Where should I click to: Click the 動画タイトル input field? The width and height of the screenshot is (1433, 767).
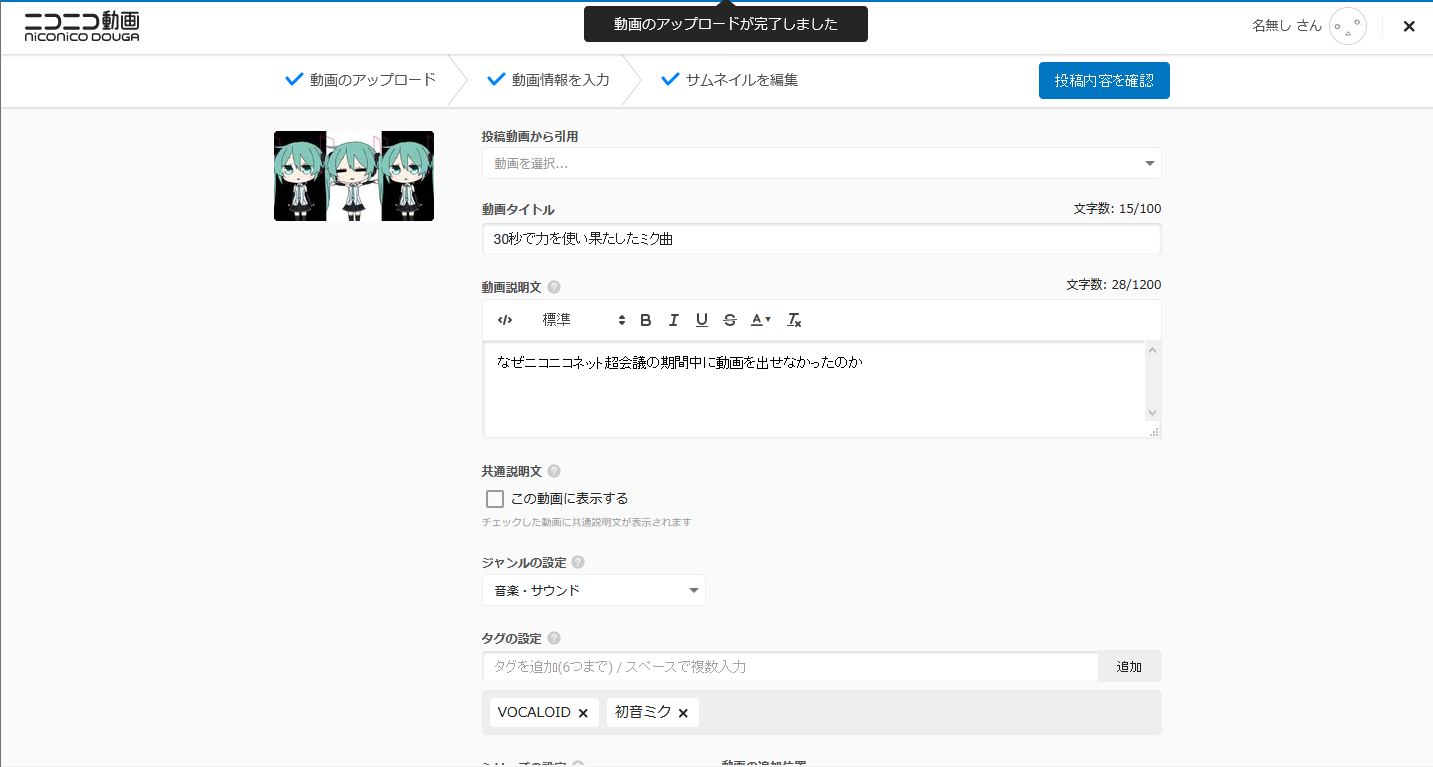pos(821,239)
